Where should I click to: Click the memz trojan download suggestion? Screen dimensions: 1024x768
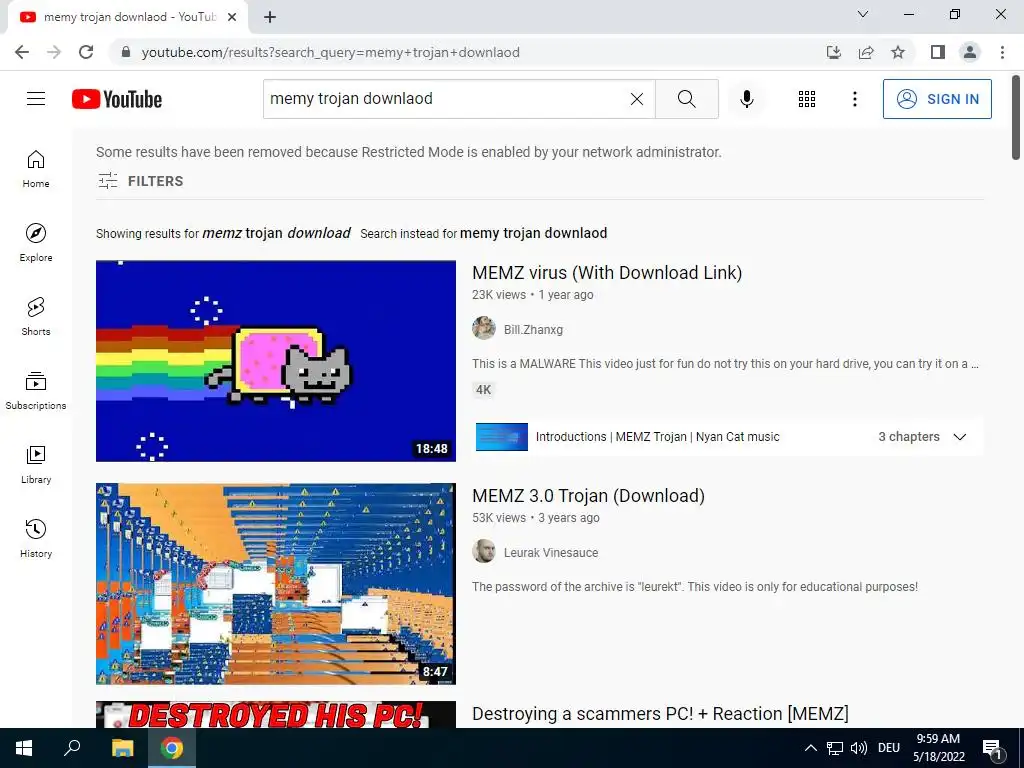click(x=276, y=233)
